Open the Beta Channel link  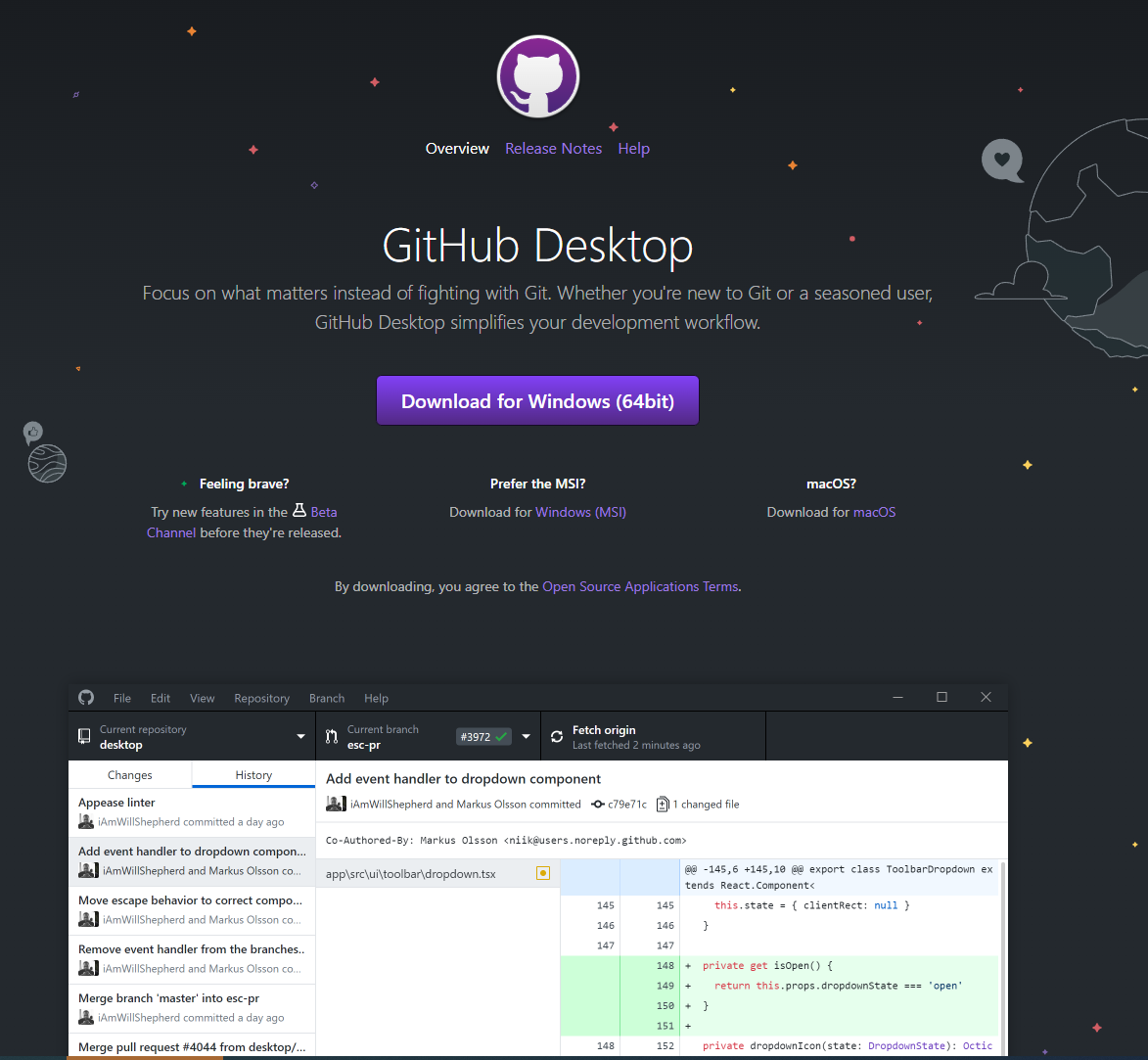[324, 513]
